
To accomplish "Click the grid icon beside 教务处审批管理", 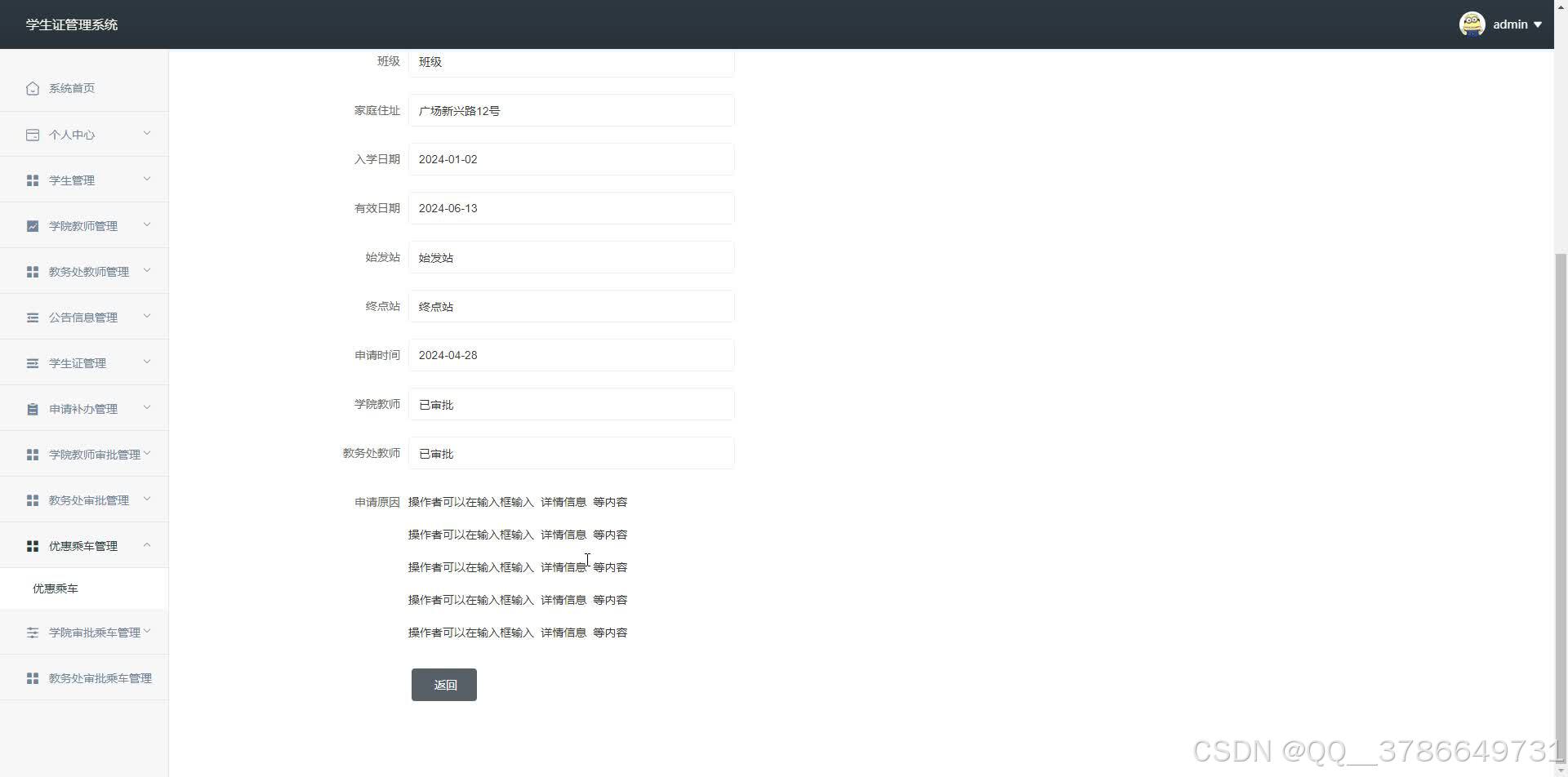I will pos(33,500).
